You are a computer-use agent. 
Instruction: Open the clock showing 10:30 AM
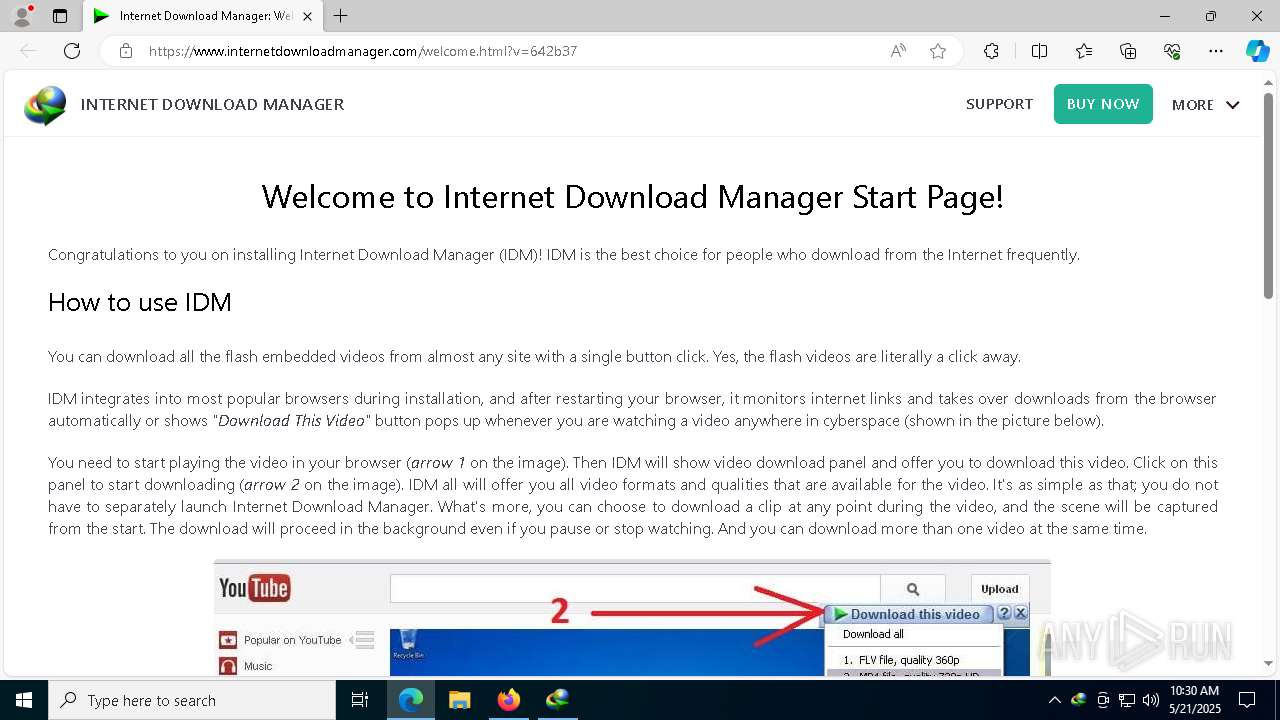pyautogui.click(x=1194, y=700)
